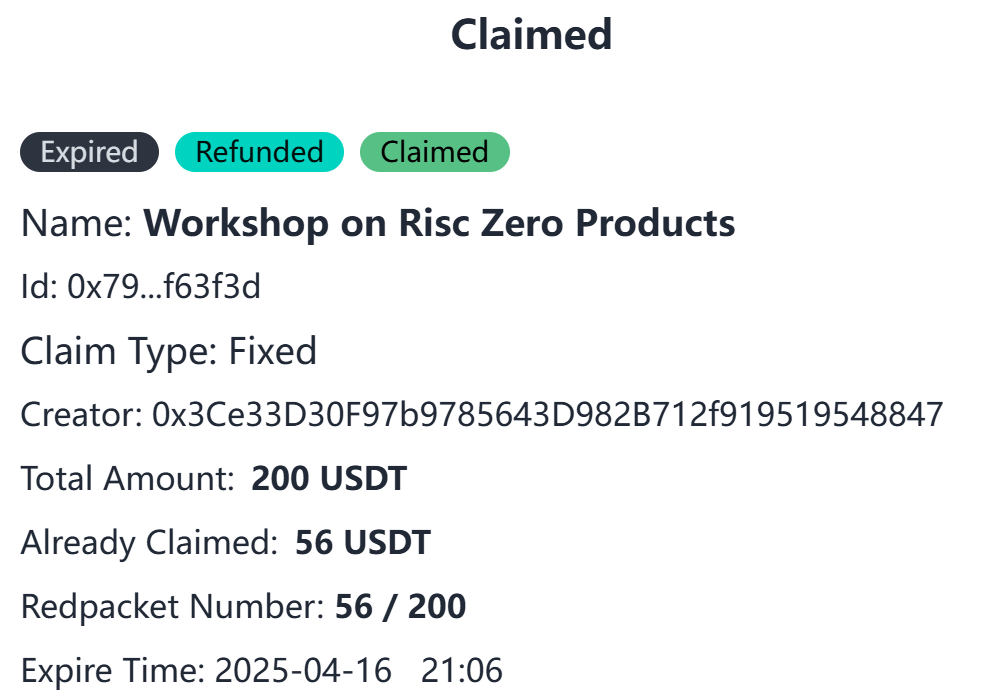
Task: Click the Already Claimed: label
Action: (x=149, y=542)
